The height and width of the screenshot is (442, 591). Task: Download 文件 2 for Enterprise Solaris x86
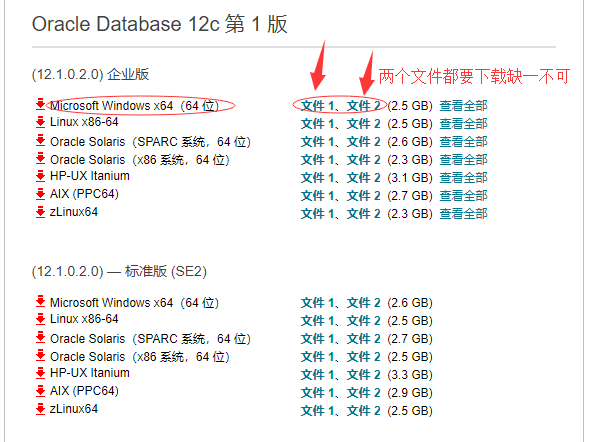pos(363,160)
